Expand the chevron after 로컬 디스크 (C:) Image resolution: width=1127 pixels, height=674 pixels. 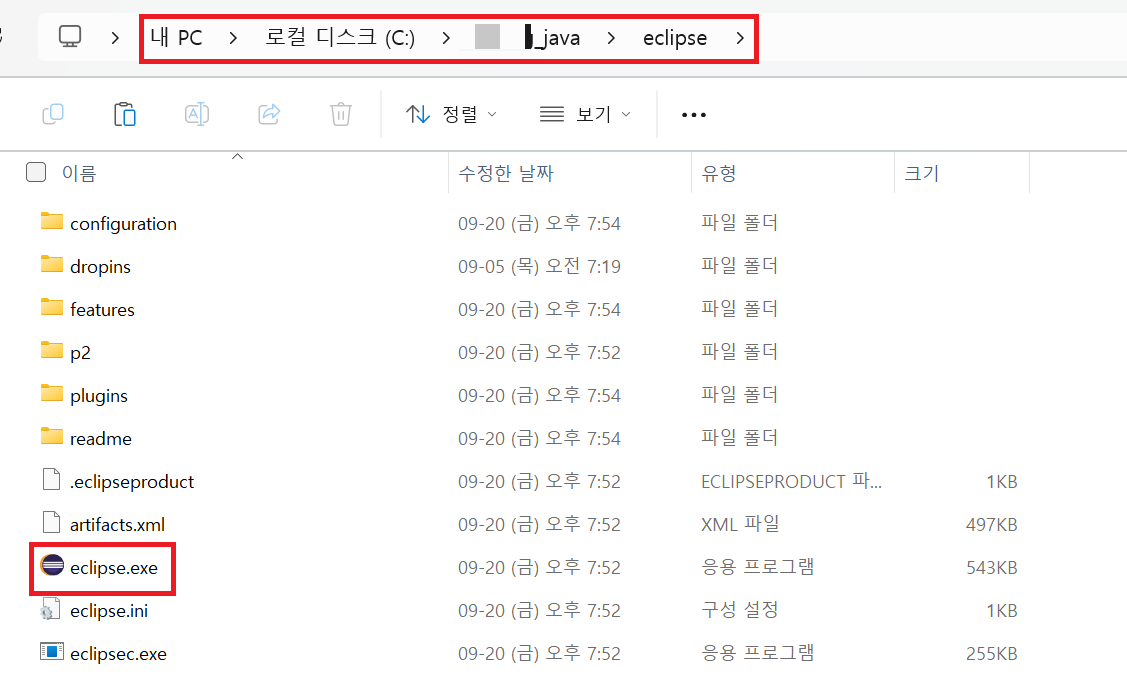[x=446, y=37]
